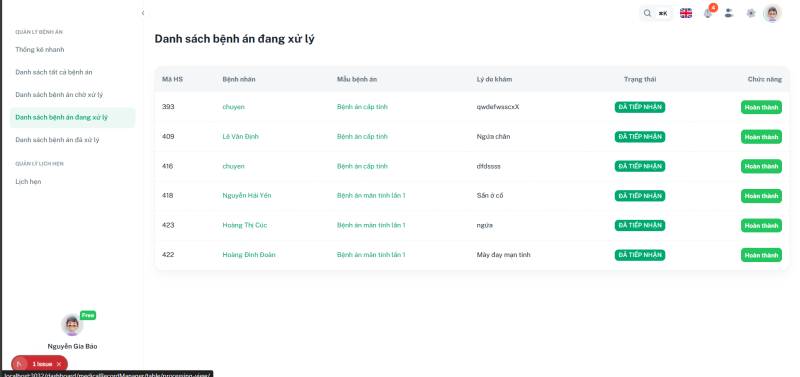Open the 1 Issue dev indicator
This screenshot has width=800, height=377.
(x=42, y=364)
